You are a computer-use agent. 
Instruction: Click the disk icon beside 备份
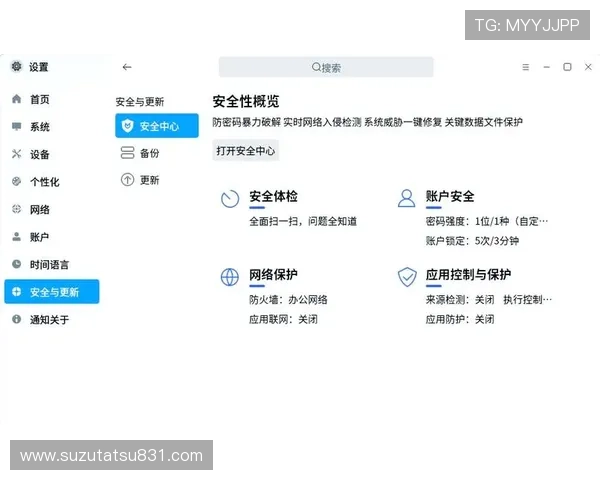pos(127,153)
